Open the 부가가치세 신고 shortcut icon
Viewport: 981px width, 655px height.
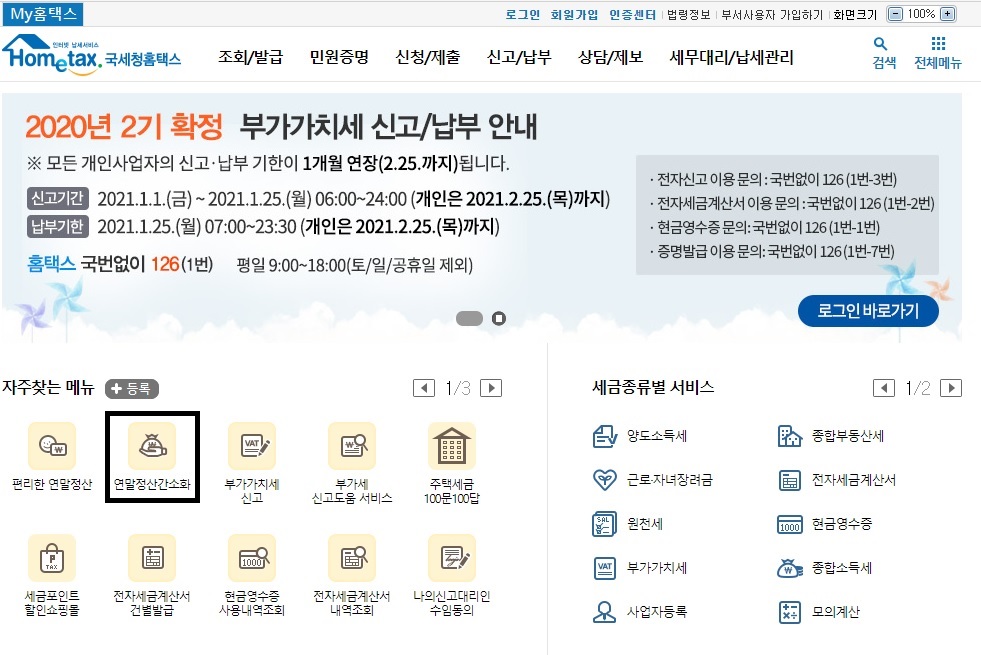[252, 445]
